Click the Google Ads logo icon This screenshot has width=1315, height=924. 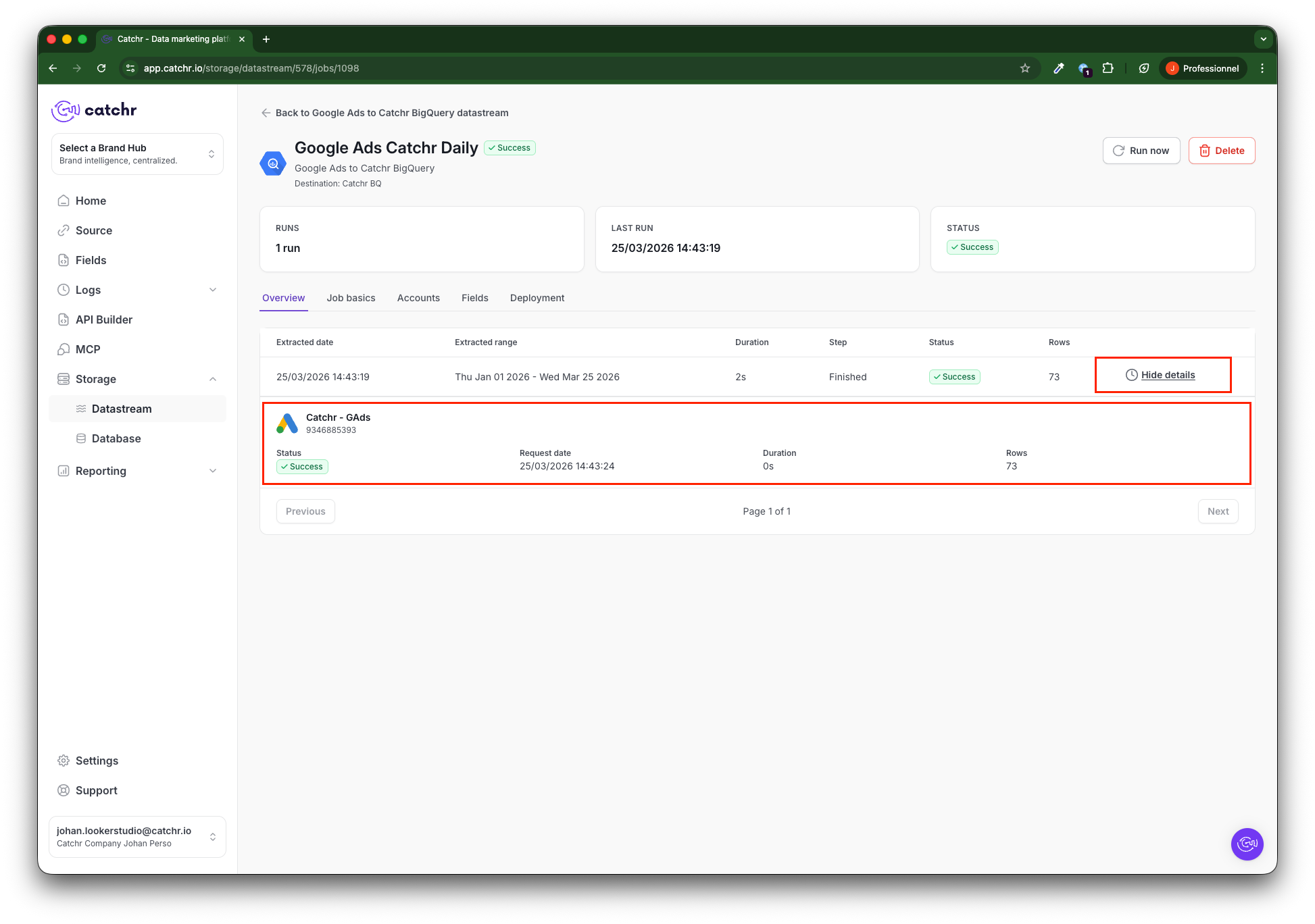[287, 423]
